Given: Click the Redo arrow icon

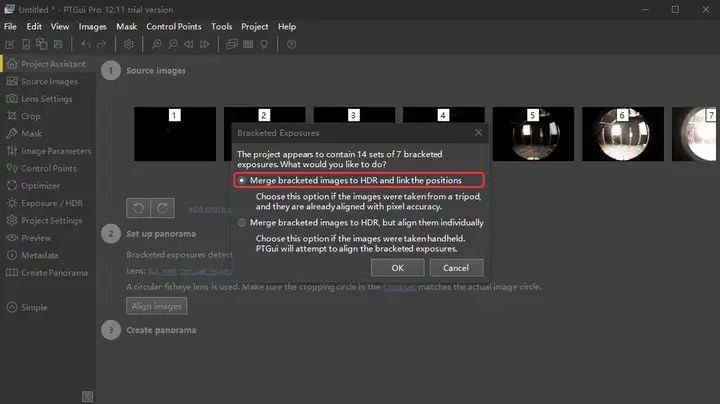Looking at the screenshot, I should pyautogui.click(x=101, y=45).
